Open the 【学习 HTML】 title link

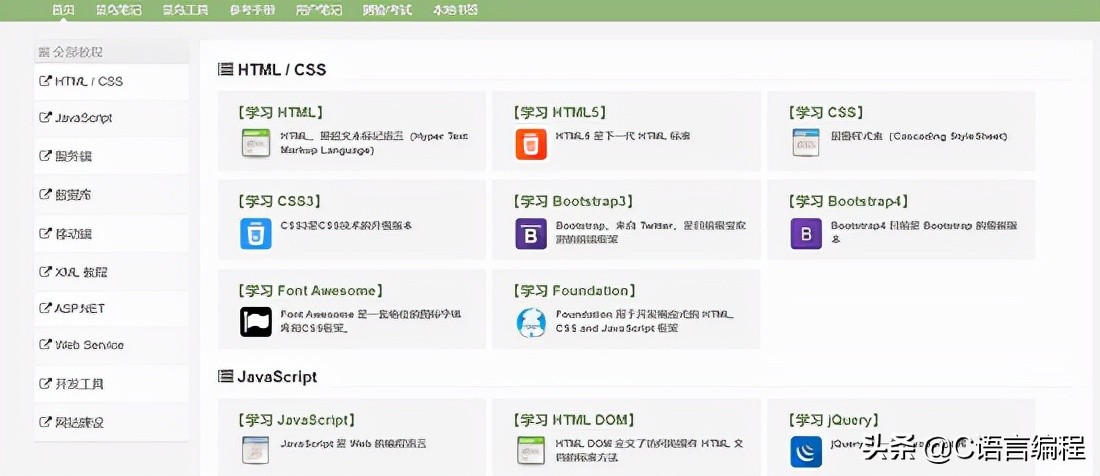pos(280,112)
